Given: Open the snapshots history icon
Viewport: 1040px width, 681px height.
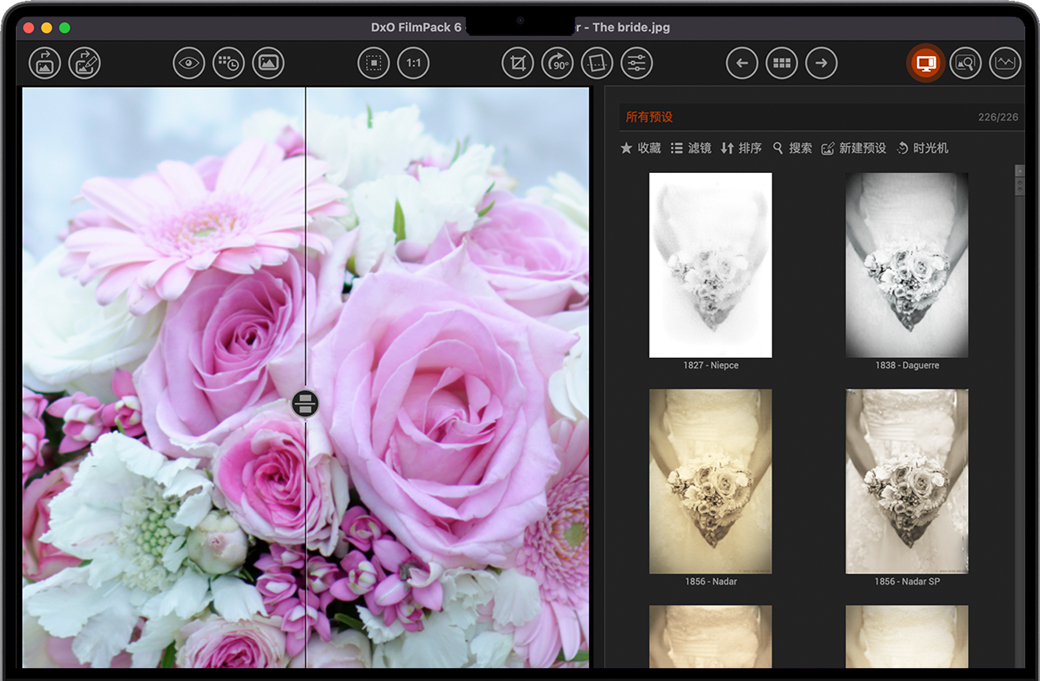Looking at the screenshot, I should point(228,64).
